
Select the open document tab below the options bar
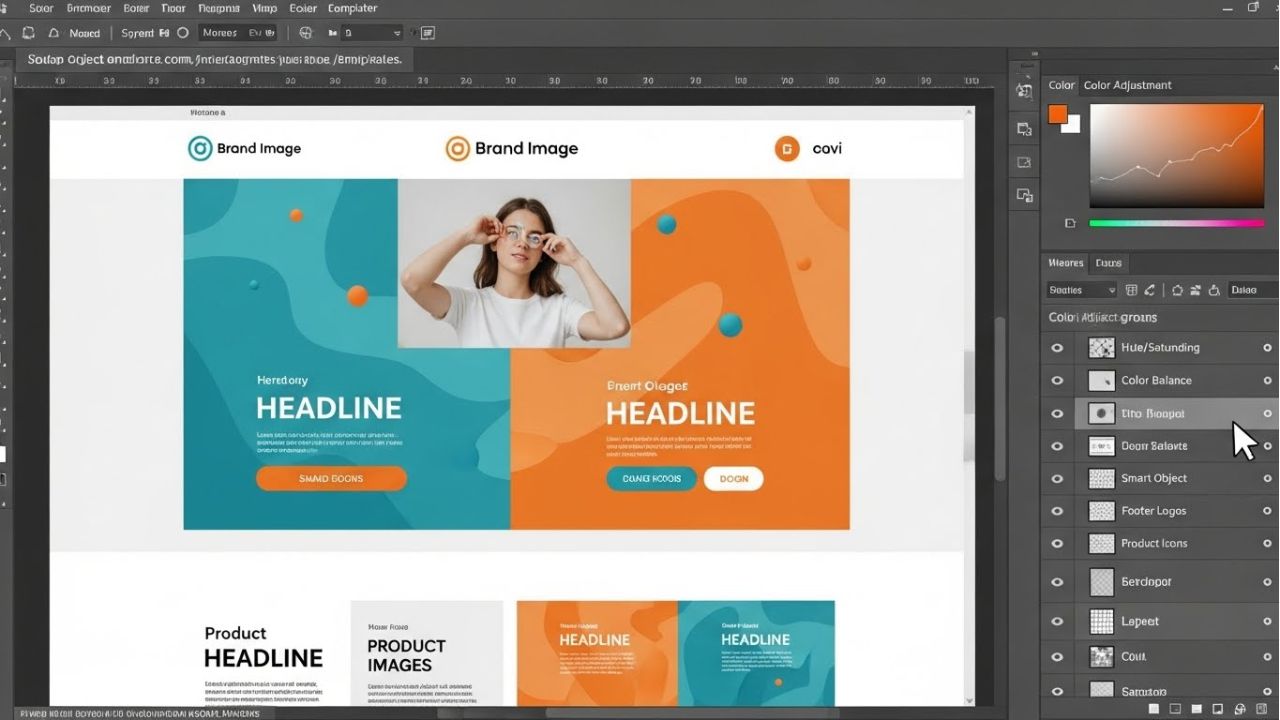click(x=214, y=59)
